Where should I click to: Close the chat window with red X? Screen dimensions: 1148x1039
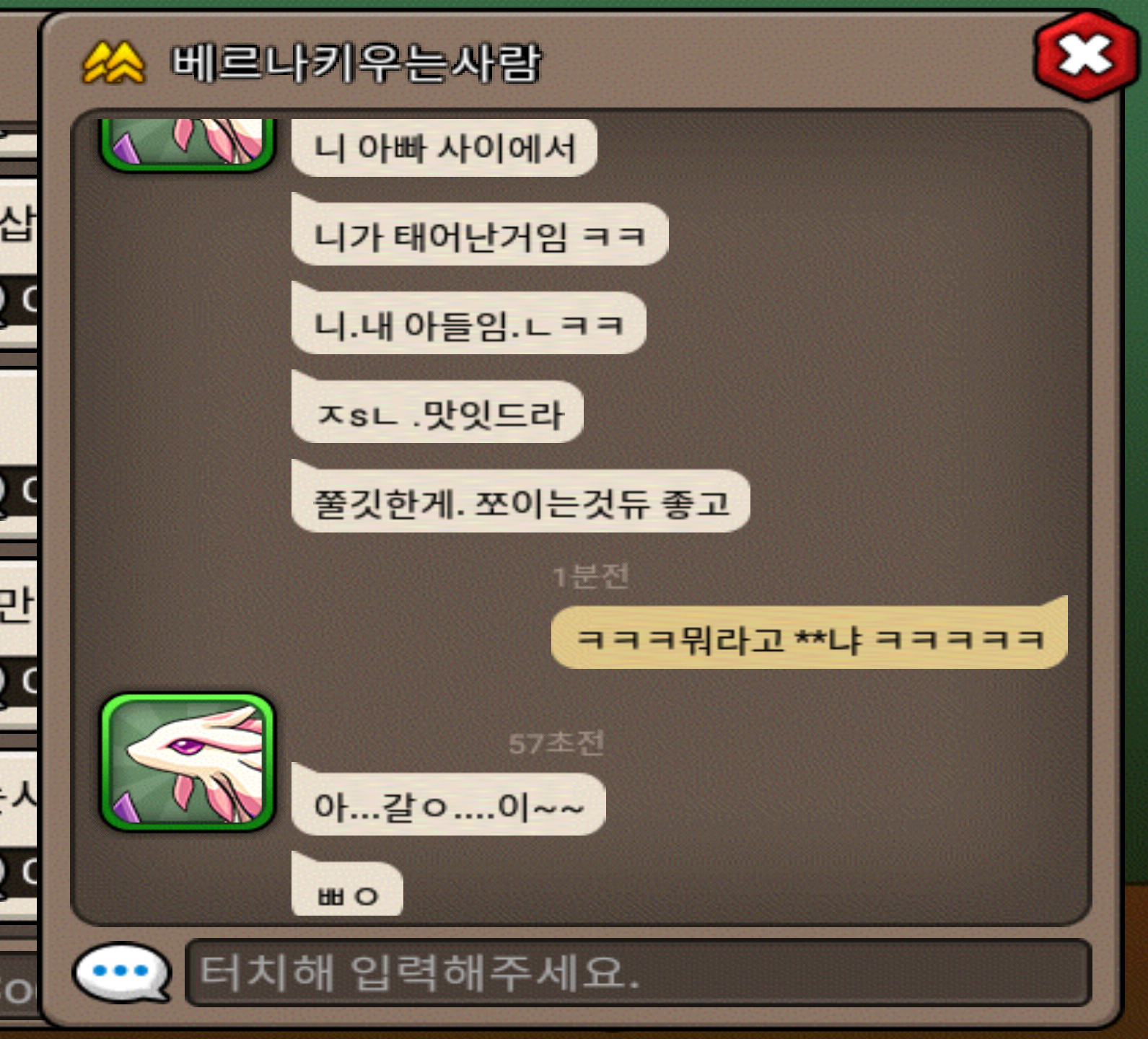coord(1085,54)
